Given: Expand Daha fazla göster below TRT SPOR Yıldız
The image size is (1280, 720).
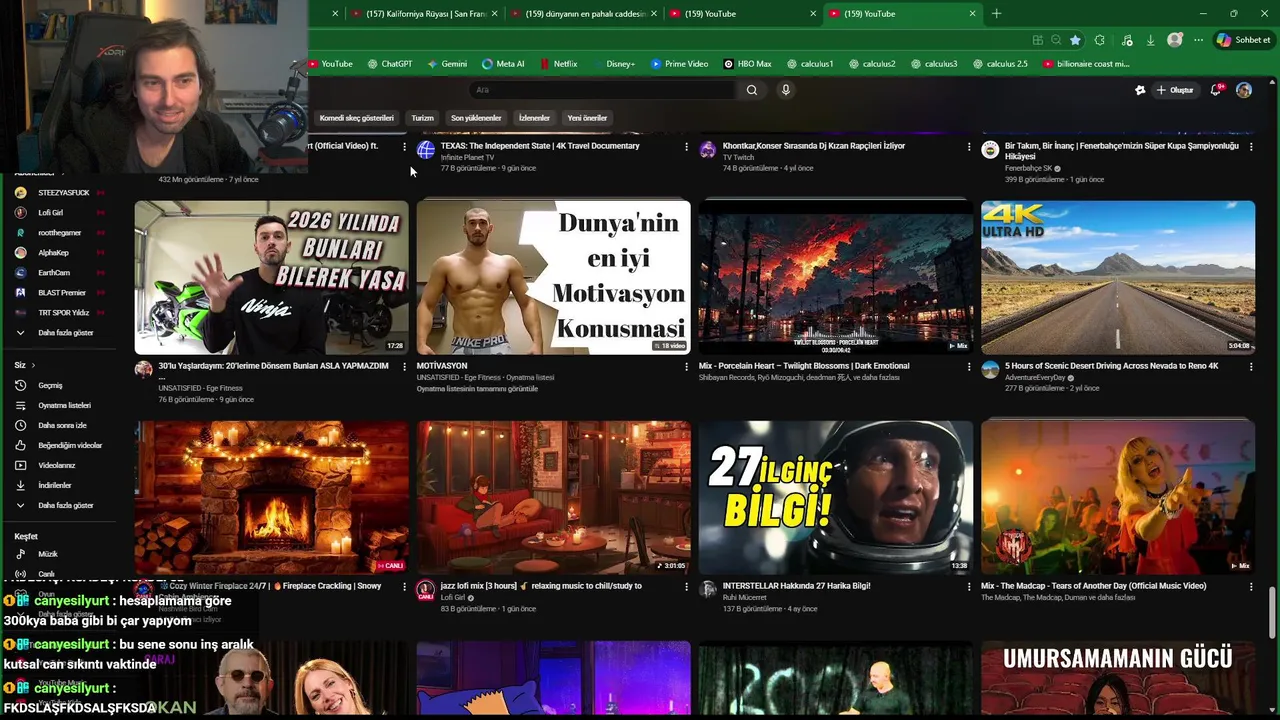Looking at the screenshot, I should [65, 333].
